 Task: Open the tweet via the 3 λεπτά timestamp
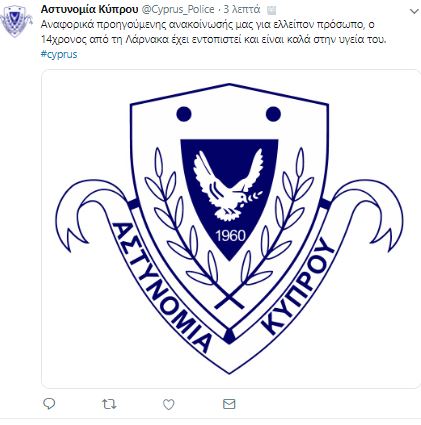(x=242, y=10)
